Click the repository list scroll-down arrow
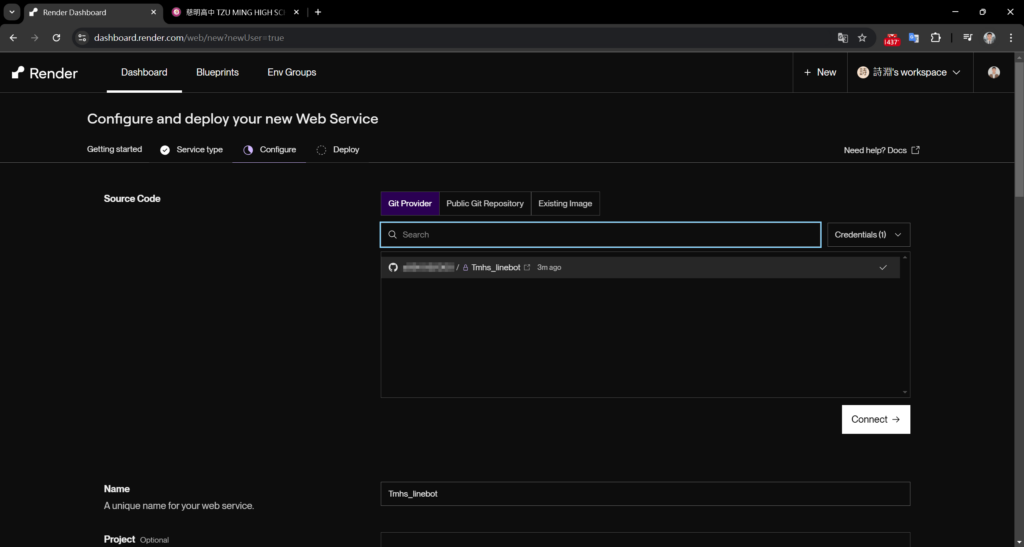This screenshot has width=1024, height=547. click(x=904, y=392)
